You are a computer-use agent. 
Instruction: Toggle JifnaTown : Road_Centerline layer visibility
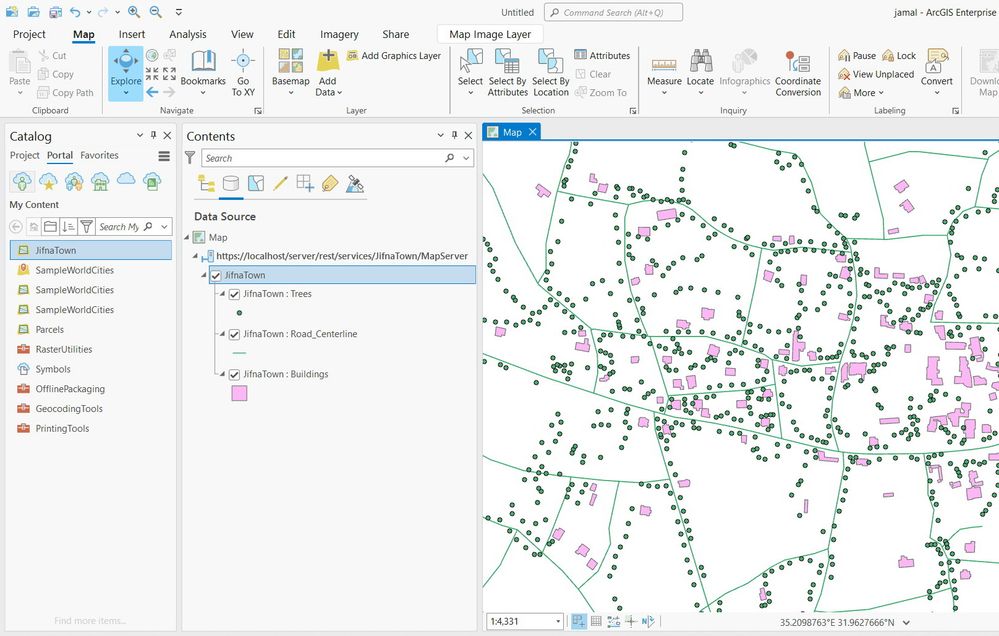(235, 335)
